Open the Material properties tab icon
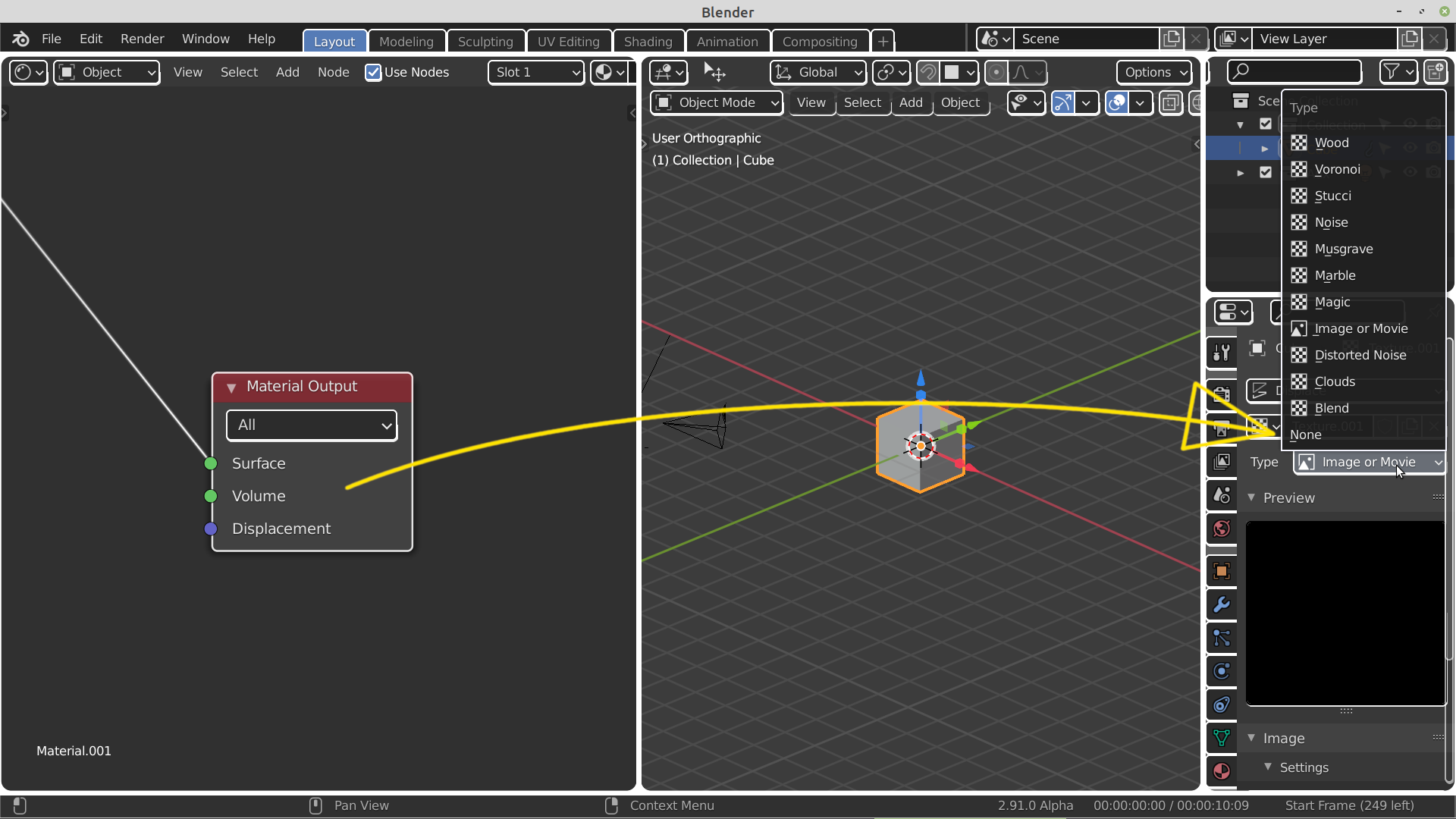 [x=1221, y=771]
